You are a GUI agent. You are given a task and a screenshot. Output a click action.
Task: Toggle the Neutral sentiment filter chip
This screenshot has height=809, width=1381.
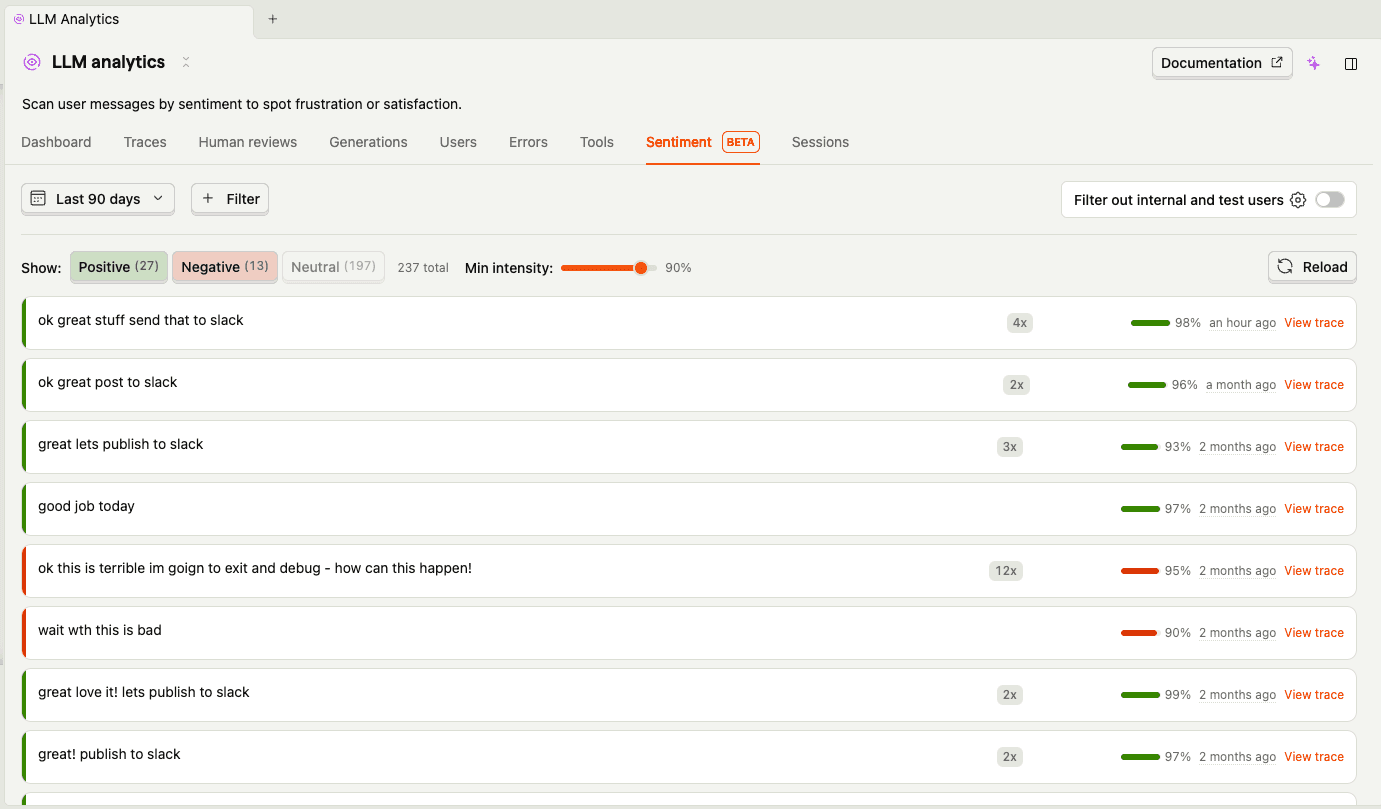click(333, 266)
